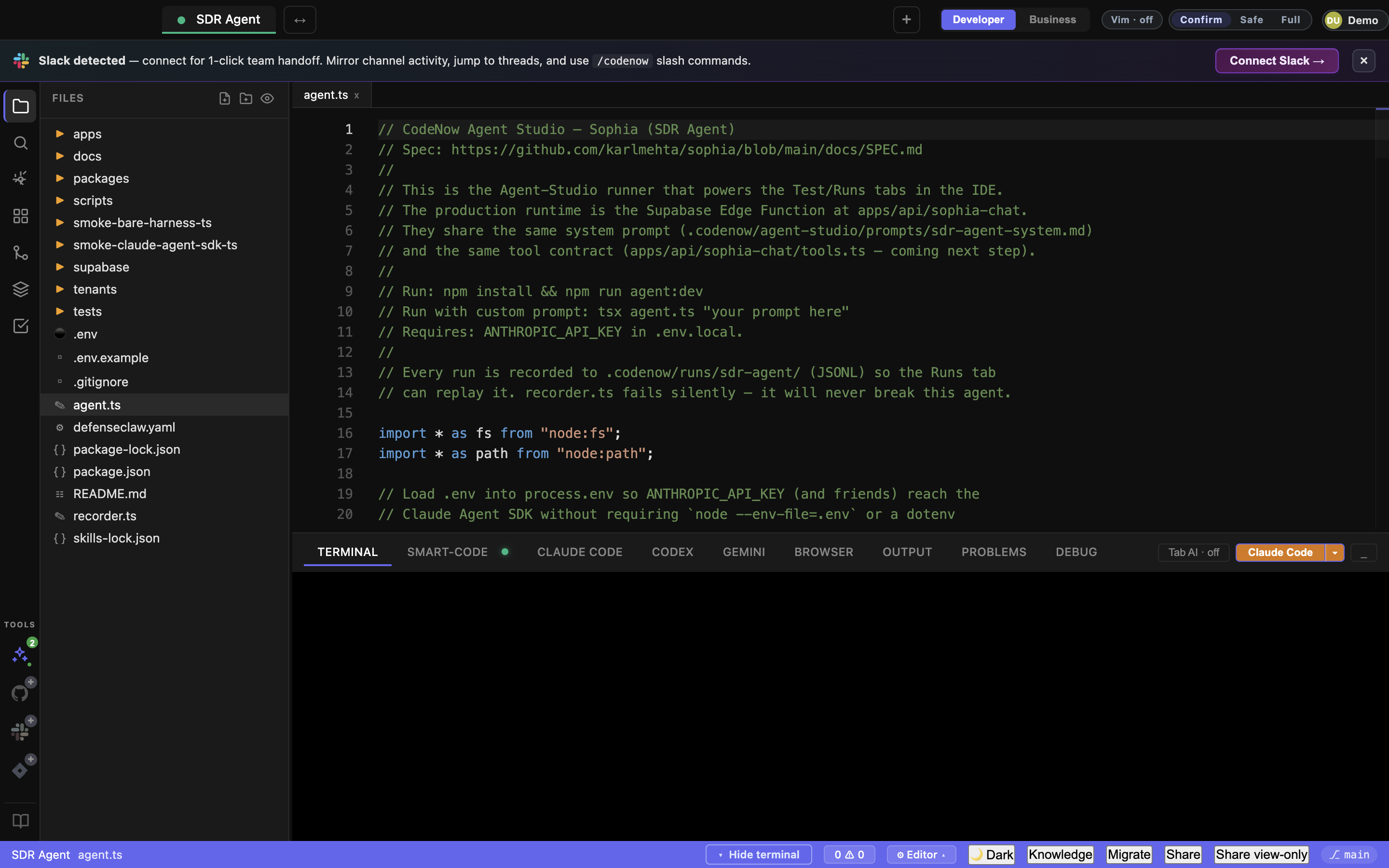Image resolution: width=1389 pixels, height=868 pixels.
Task: Expand the tenants folder
Action: point(163,289)
